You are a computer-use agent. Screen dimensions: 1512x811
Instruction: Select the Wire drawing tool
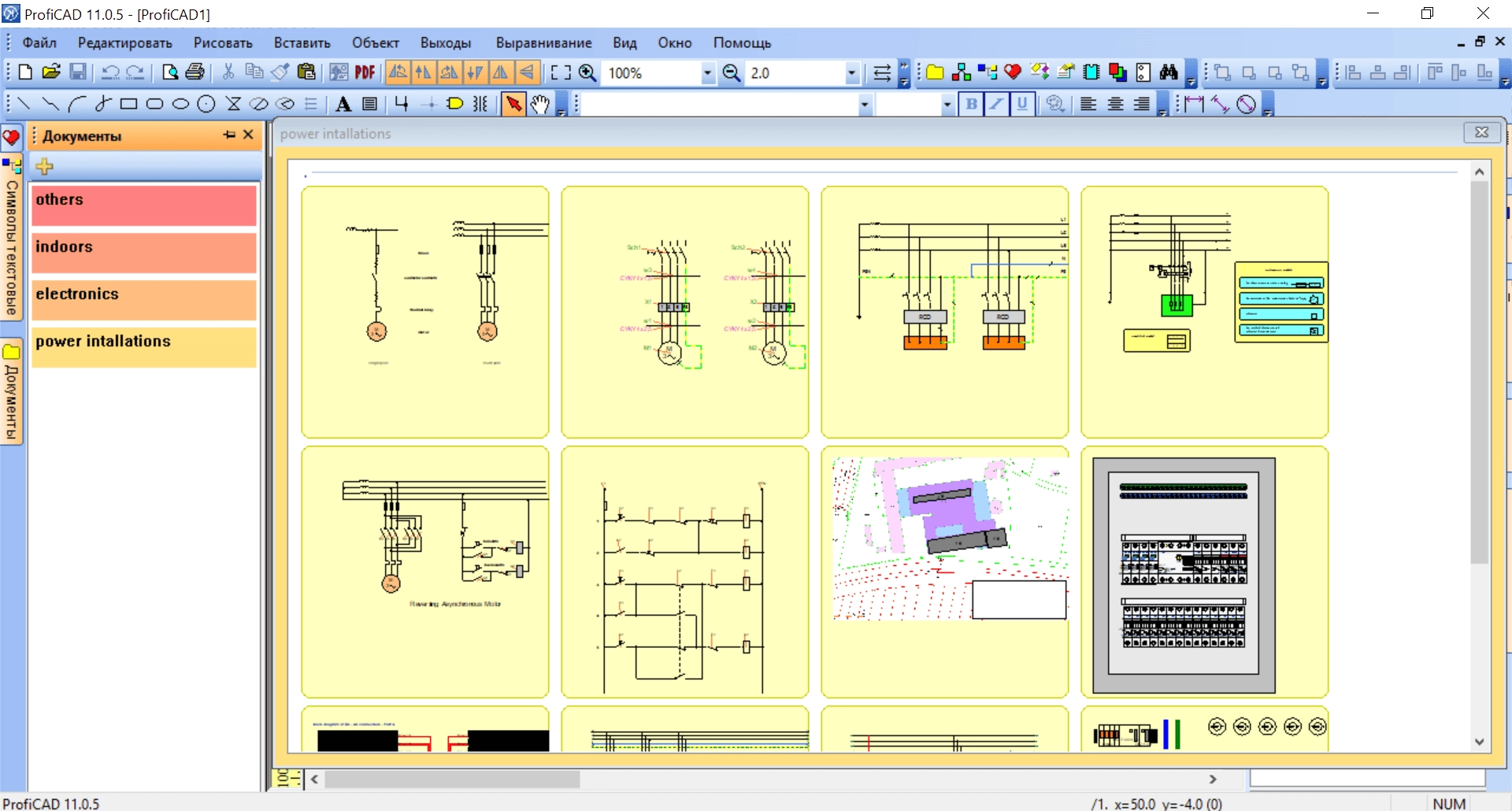point(402,104)
